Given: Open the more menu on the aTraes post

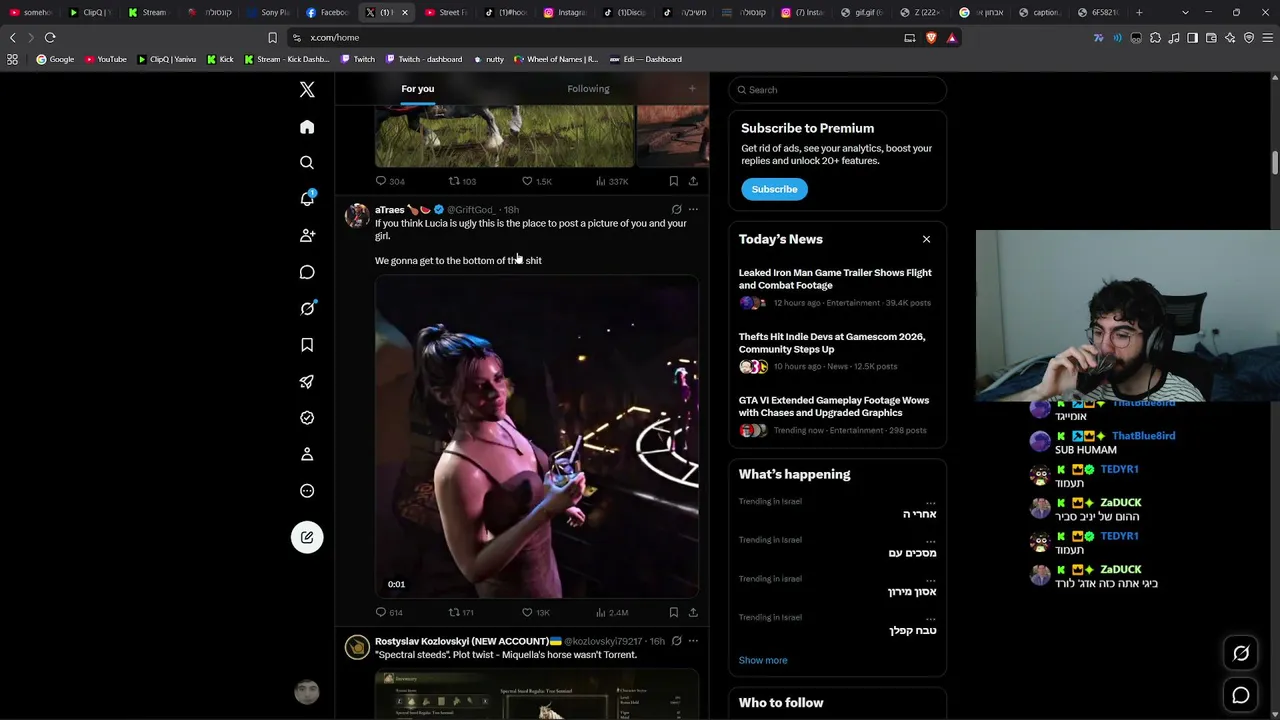Looking at the screenshot, I should pos(693,210).
